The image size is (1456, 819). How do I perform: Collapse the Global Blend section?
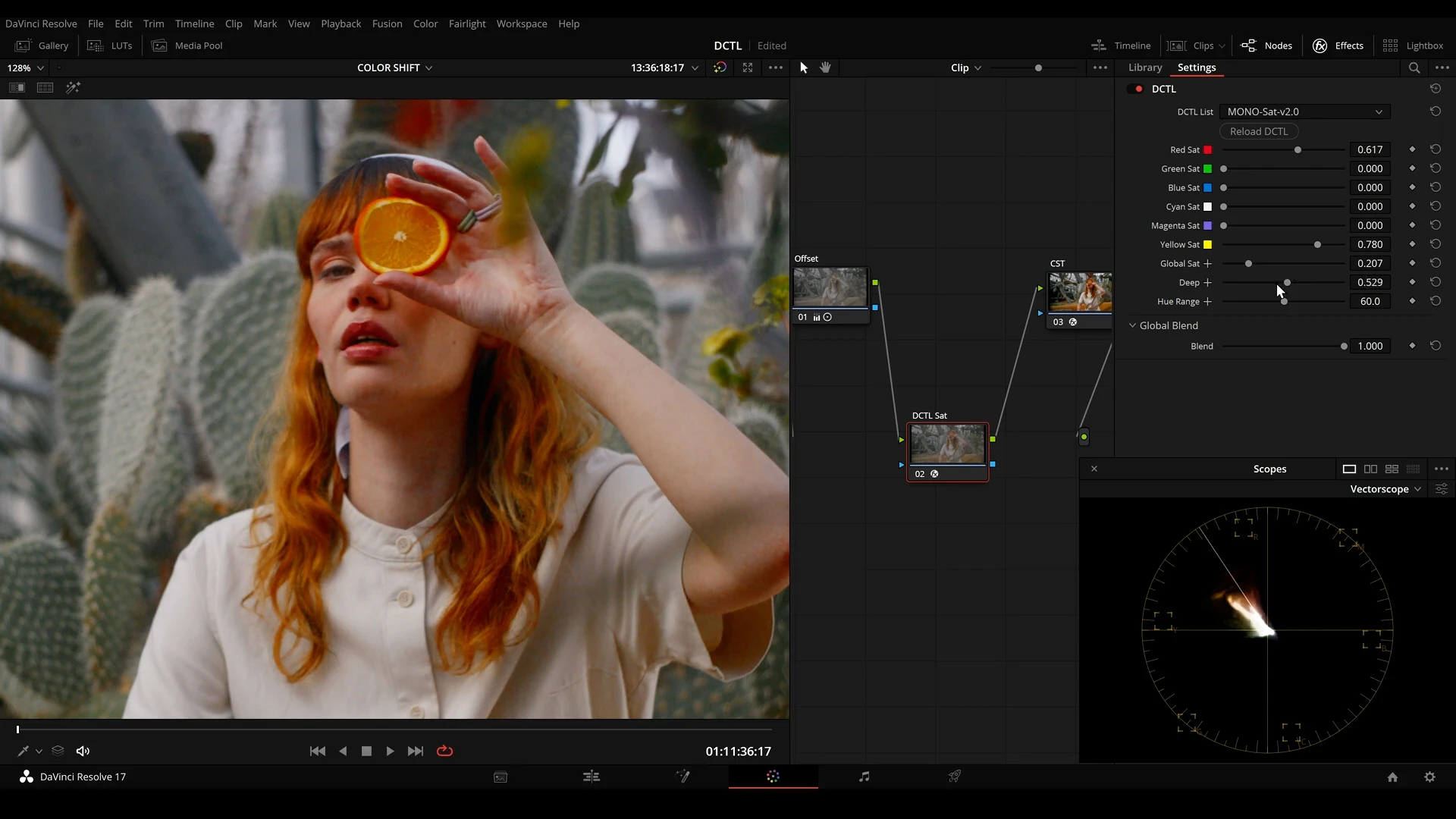[x=1133, y=325]
